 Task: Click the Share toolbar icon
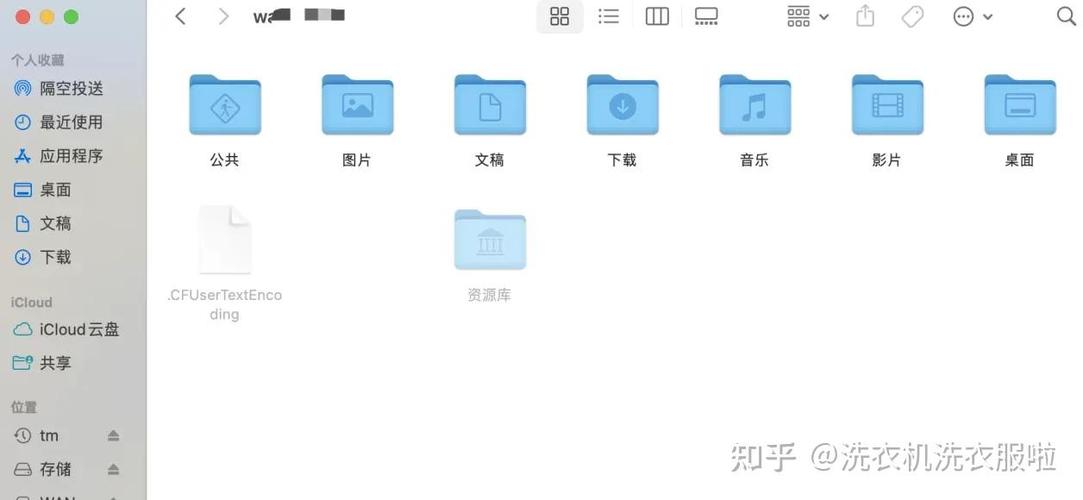click(x=865, y=16)
